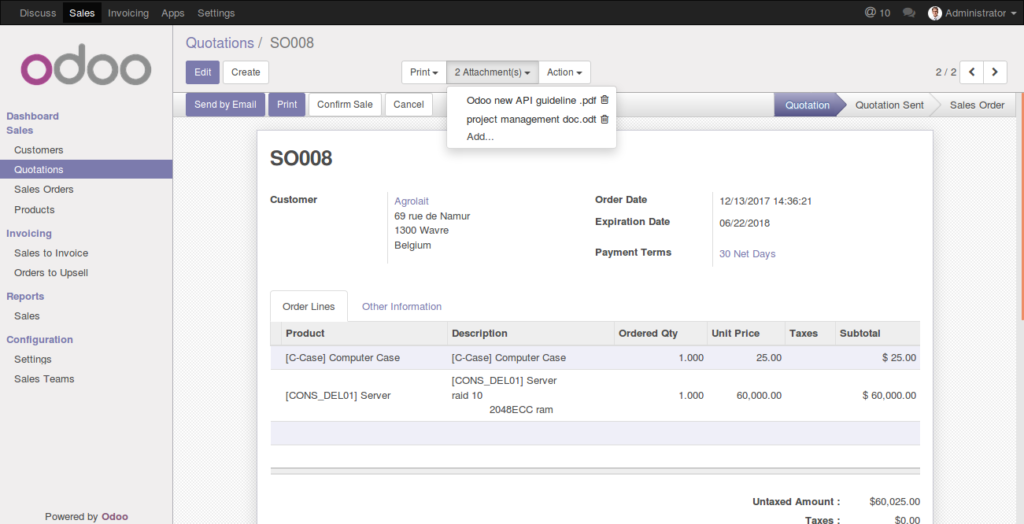
Task: Open the Agrolait customer link
Action: click(411, 201)
